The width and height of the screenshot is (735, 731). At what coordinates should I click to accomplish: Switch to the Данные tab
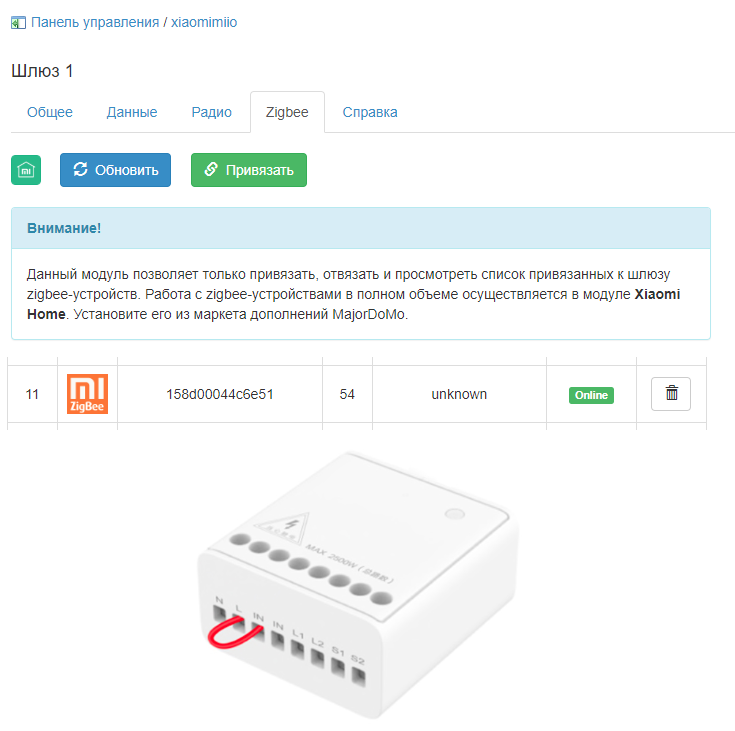[x=132, y=112]
